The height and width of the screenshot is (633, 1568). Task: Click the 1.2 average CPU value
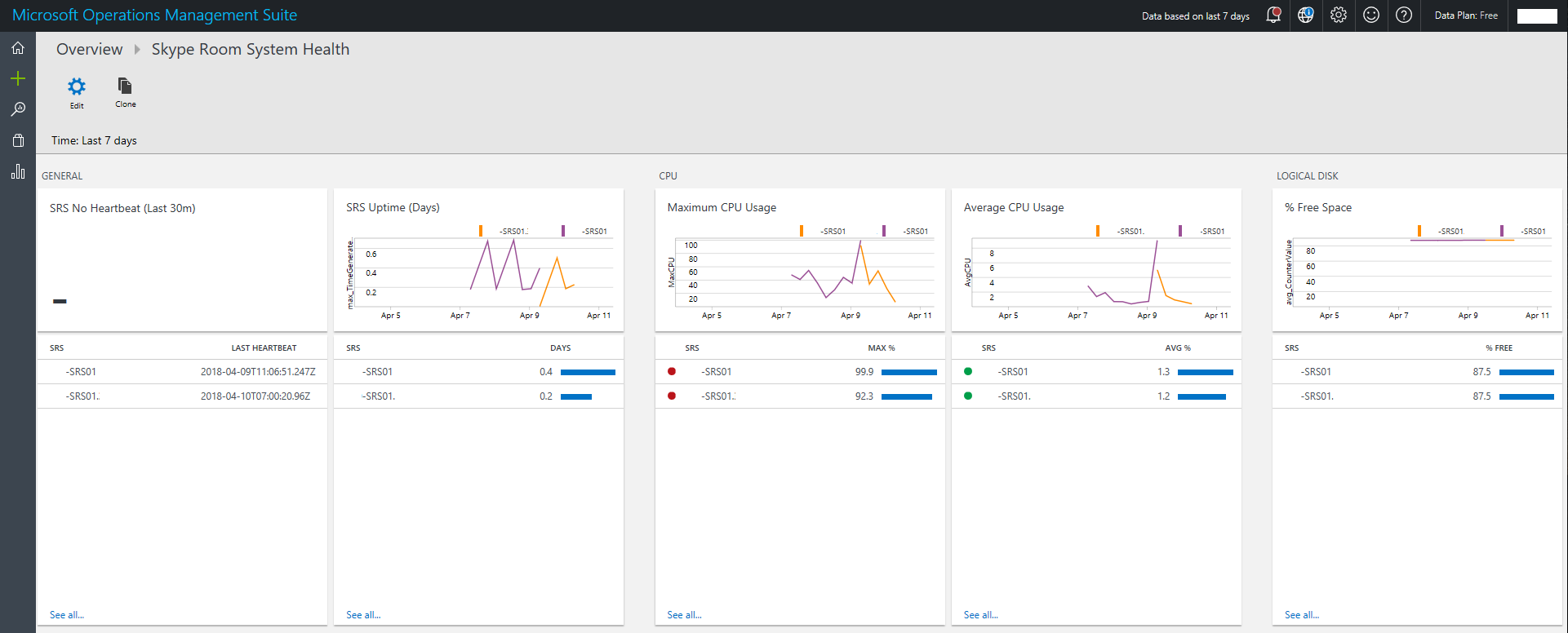[x=1163, y=396]
